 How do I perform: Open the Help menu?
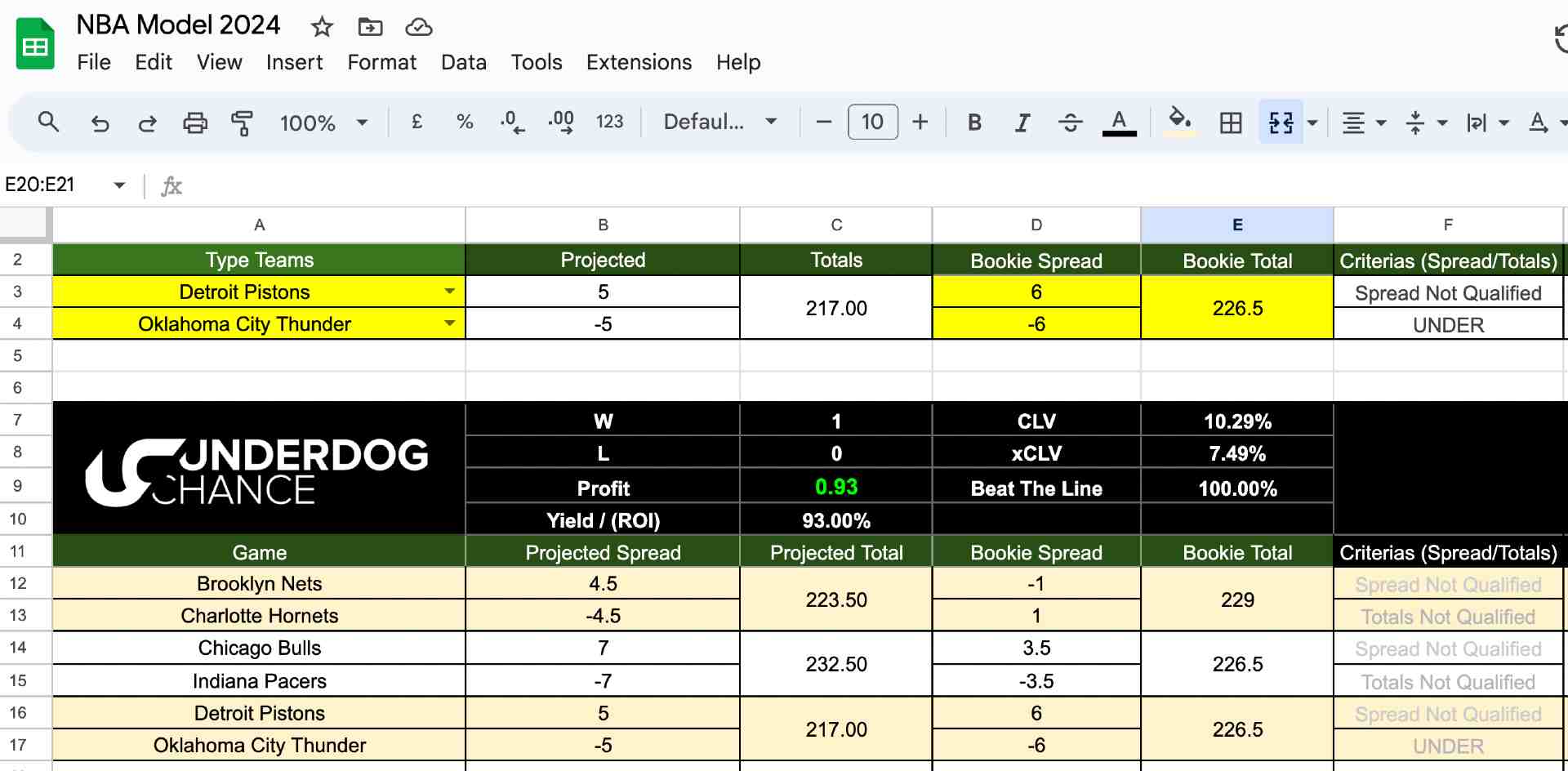pos(738,62)
